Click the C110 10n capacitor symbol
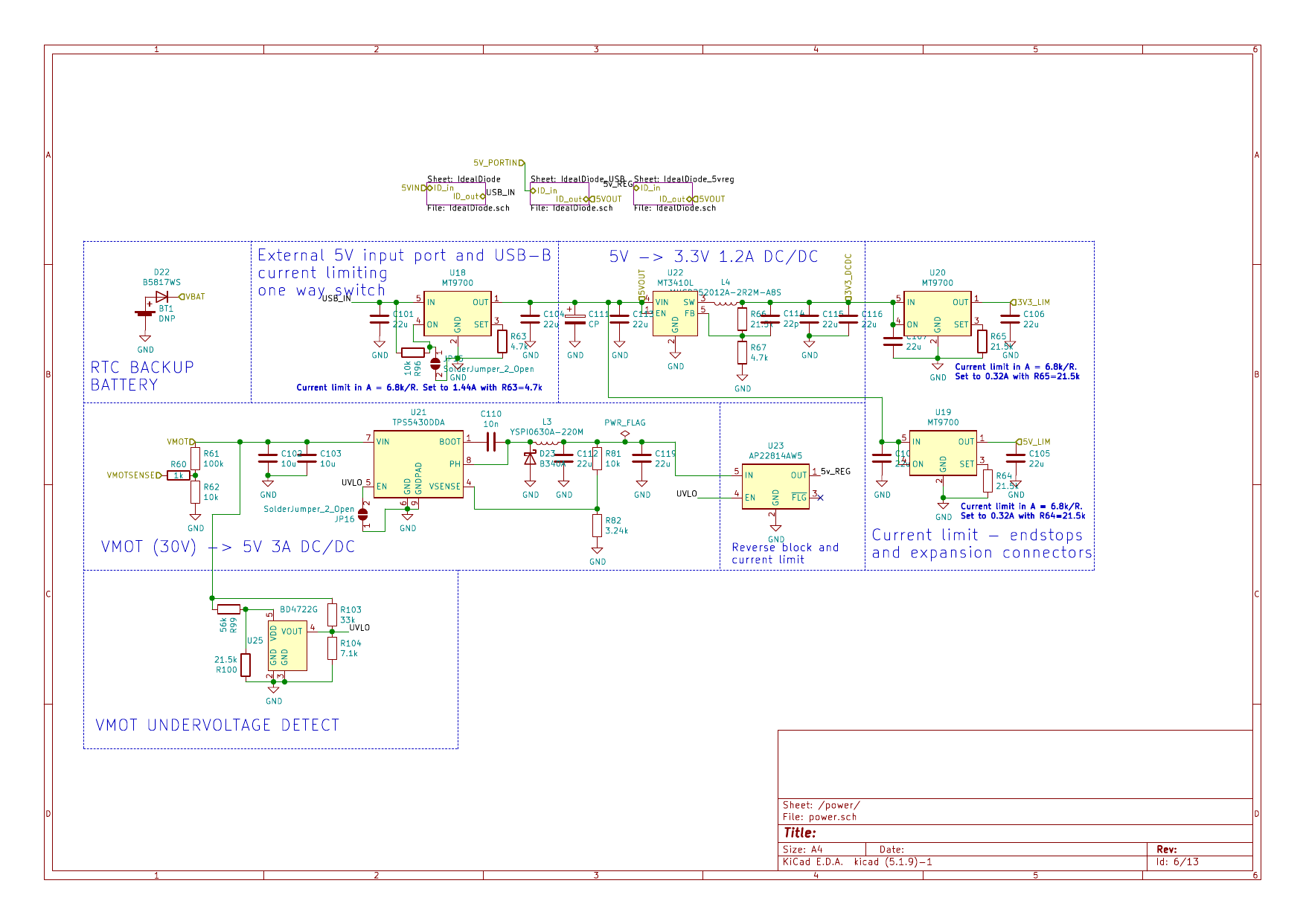The width and height of the screenshot is (1306, 924). (490, 442)
